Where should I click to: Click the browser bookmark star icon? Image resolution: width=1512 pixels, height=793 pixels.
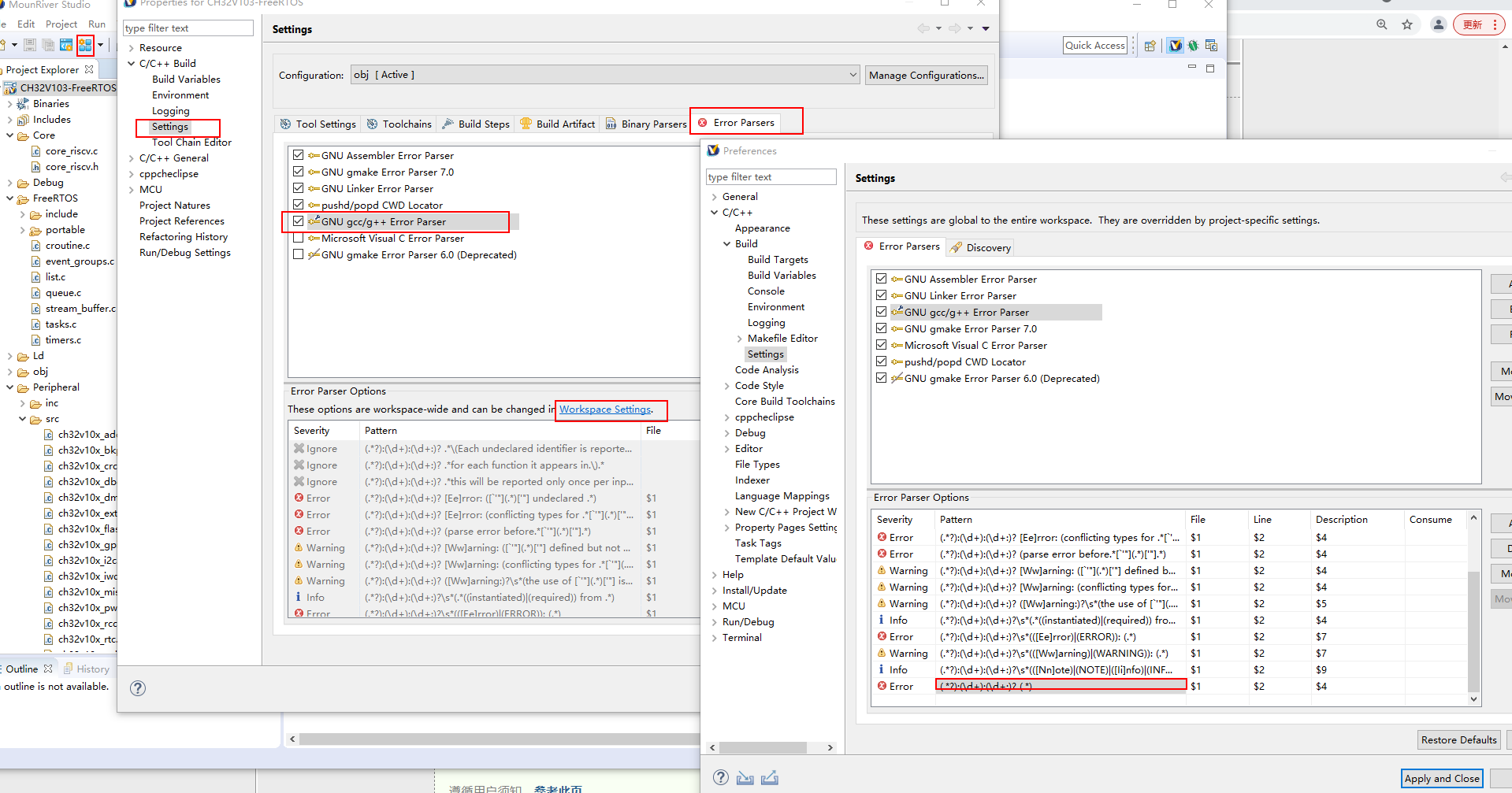pyautogui.click(x=1407, y=24)
